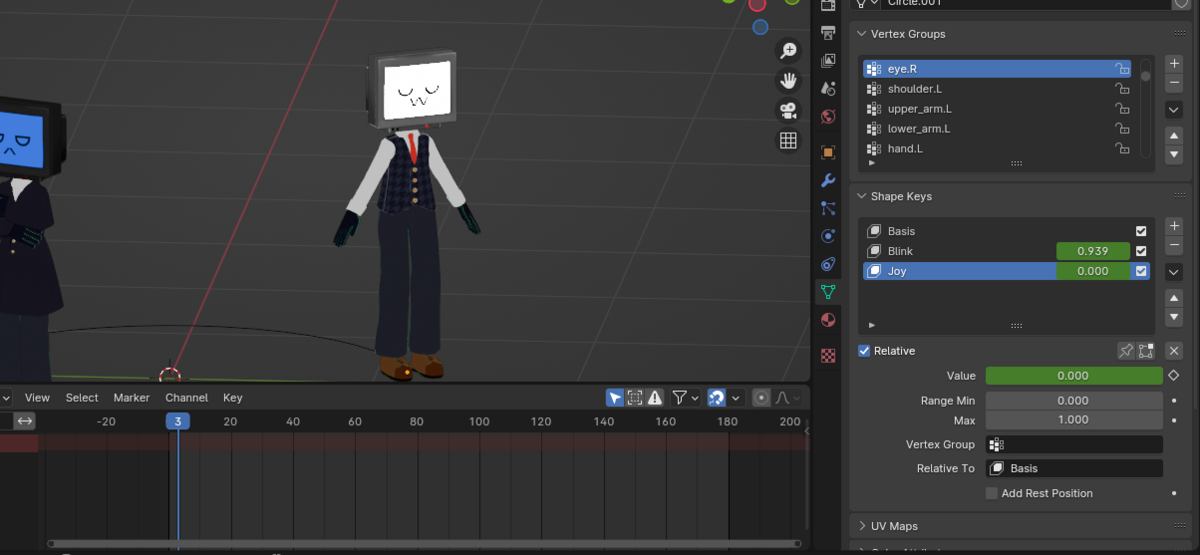This screenshot has height=555, width=1200.
Task: Toggle lock on eye.R vertex group
Action: [1123, 69]
